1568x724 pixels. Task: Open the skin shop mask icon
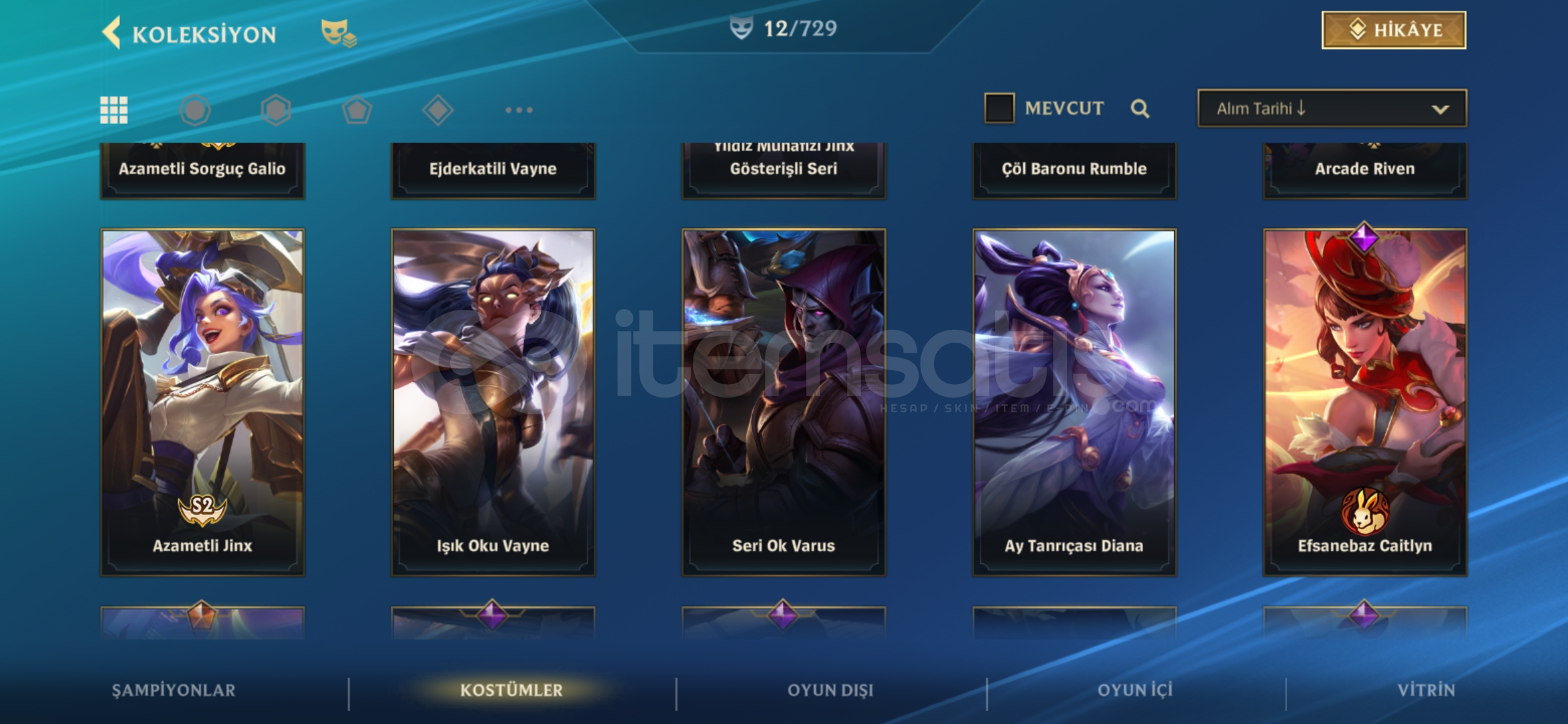point(338,32)
